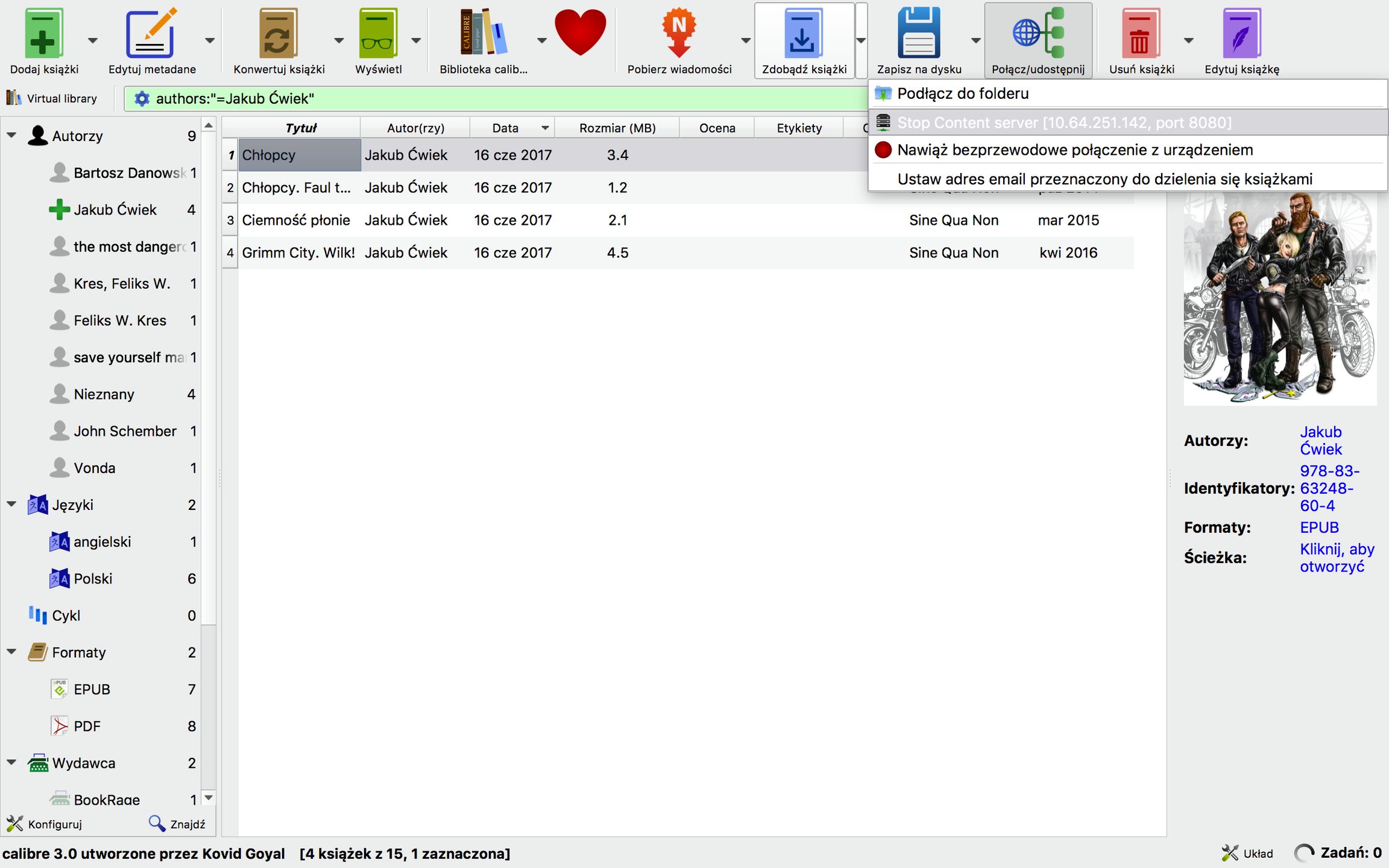
Task: Click Pobierz wiadomości news icon
Action: (x=679, y=33)
